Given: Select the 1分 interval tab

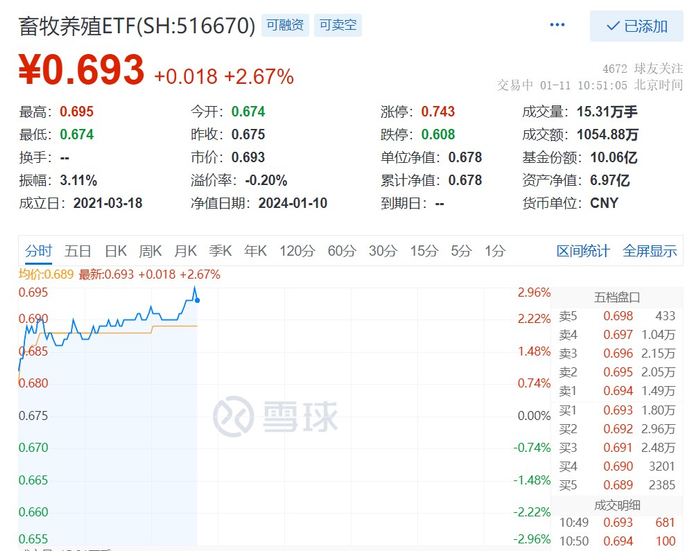Looking at the screenshot, I should [495, 251].
